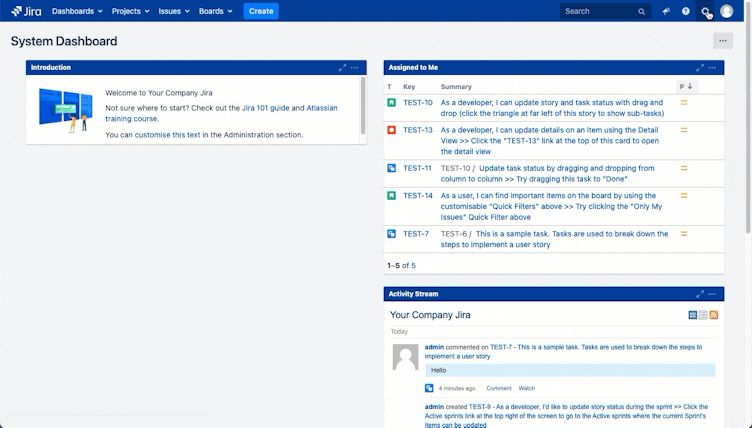
Task: Open TEST-10 summary about drag and drop
Action: click(x=552, y=108)
